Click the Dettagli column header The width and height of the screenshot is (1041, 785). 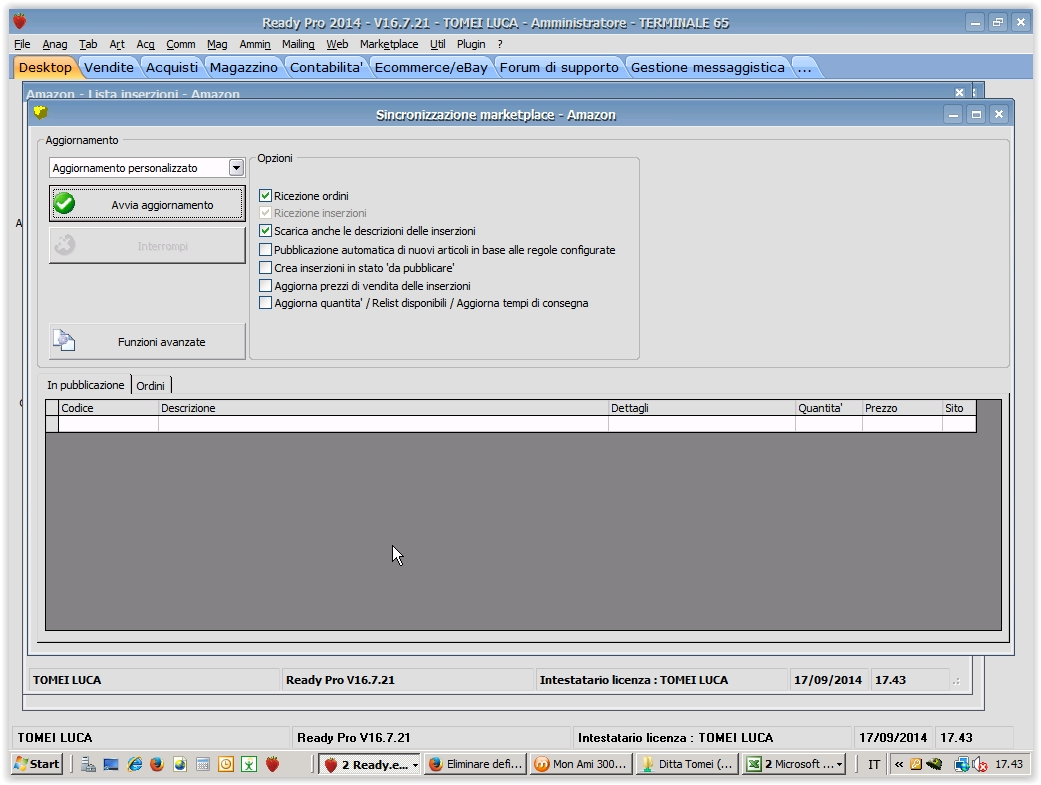tap(702, 408)
